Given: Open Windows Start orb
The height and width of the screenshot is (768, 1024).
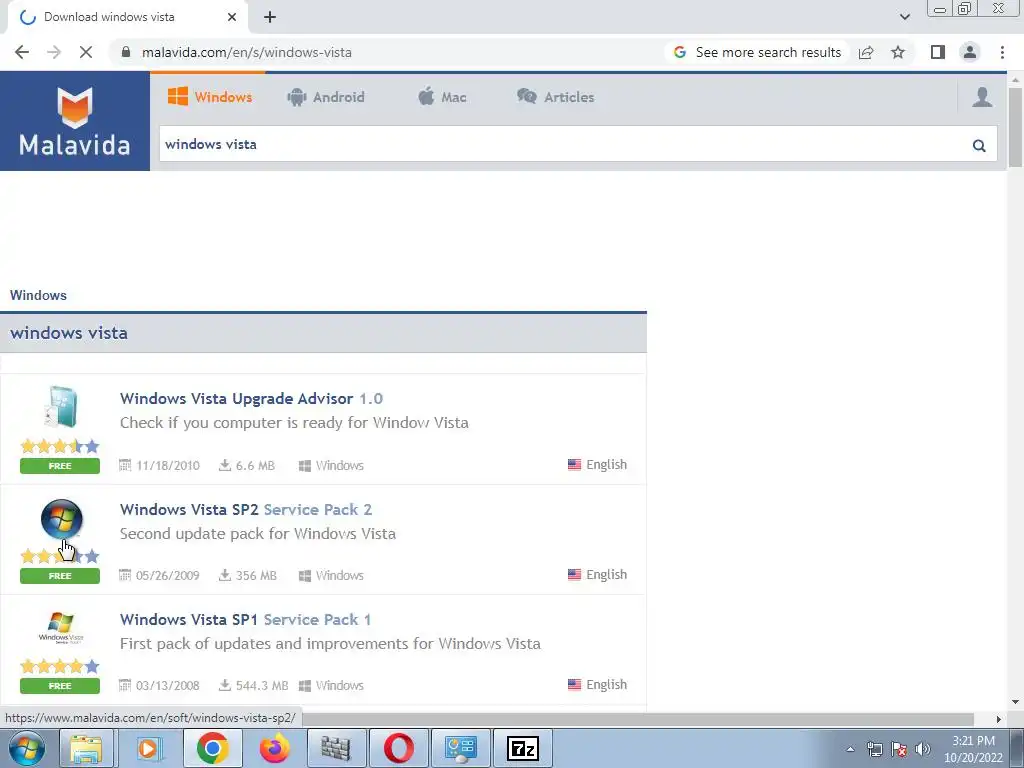Looking at the screenshot, I should click(26, 748).
